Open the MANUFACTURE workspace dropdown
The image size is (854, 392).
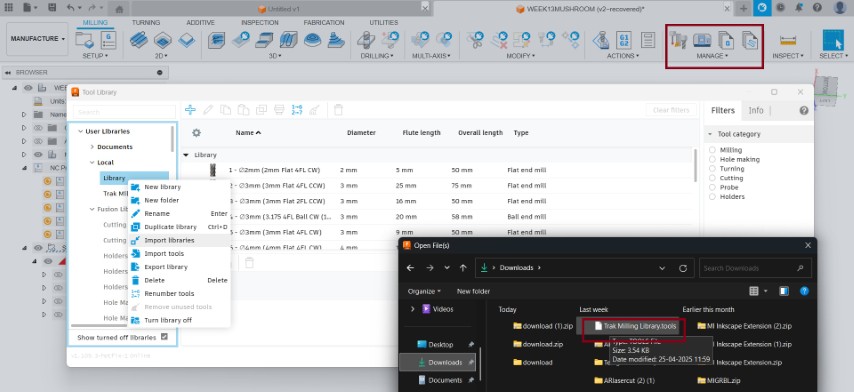37,39
